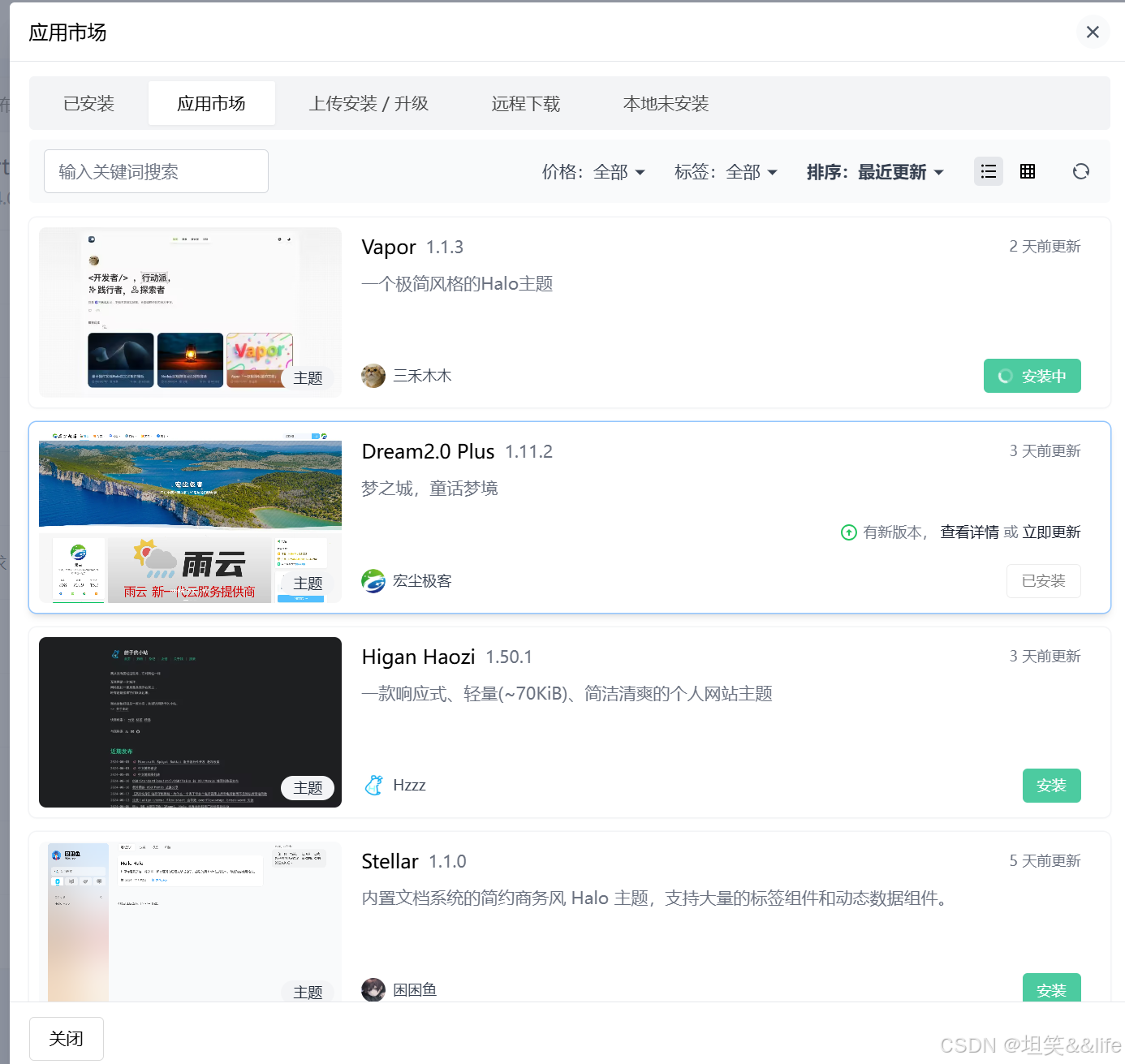The width and height of the screenshot is (1125, 1064).
Task: Toggle the list view display mode
Action: click(x=989, y=171)
